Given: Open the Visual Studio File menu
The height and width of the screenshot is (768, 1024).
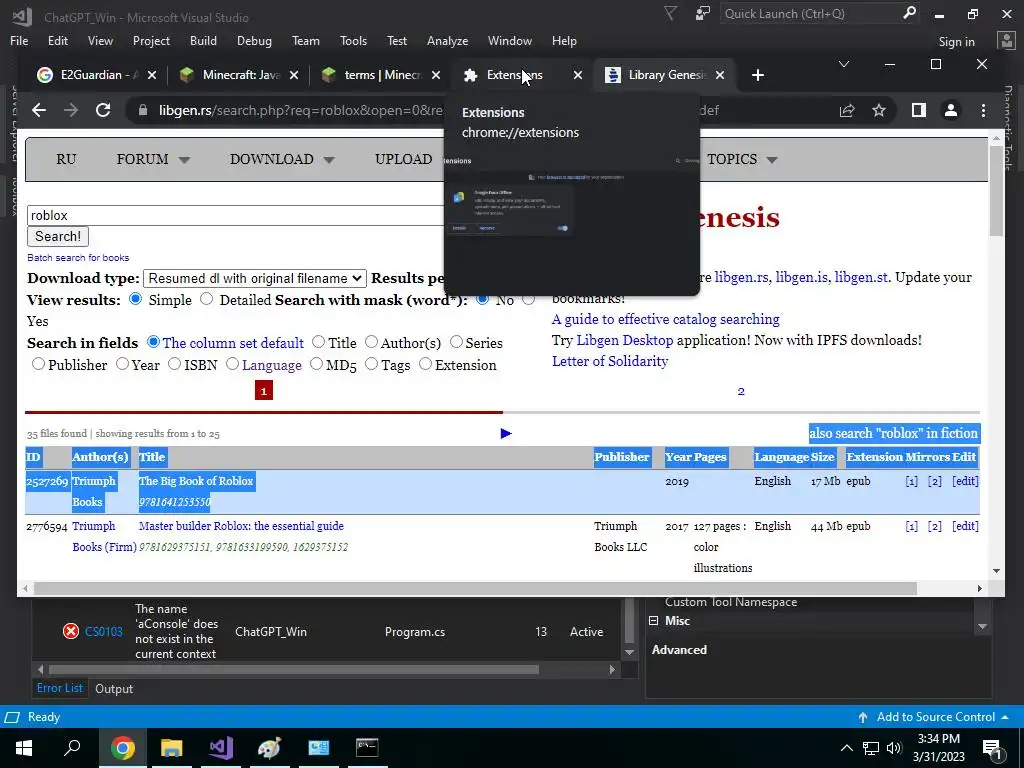Looking at the screenshot, I should click(x=19, y=40).
